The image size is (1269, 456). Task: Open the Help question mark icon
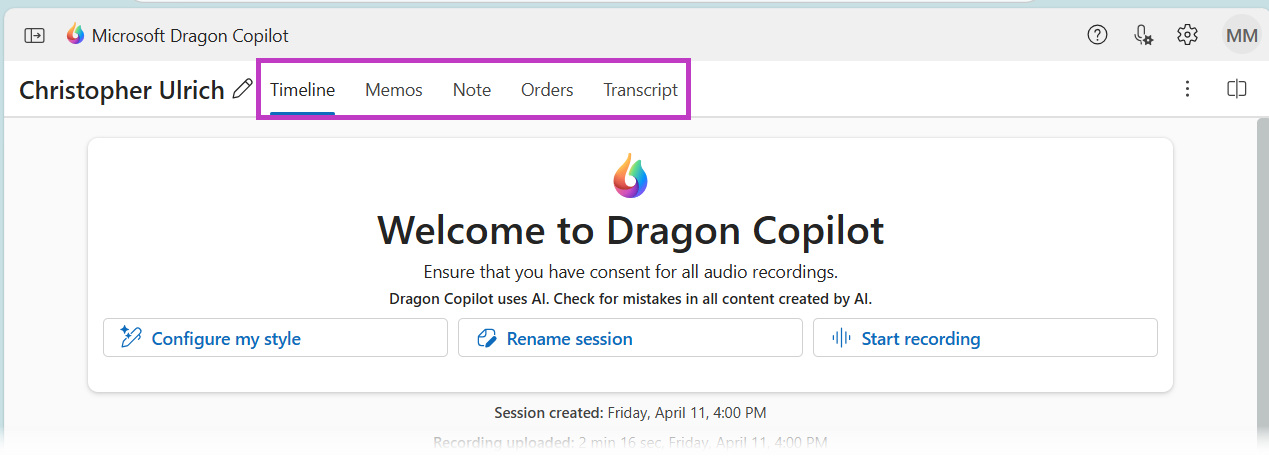pos(1097,35)
